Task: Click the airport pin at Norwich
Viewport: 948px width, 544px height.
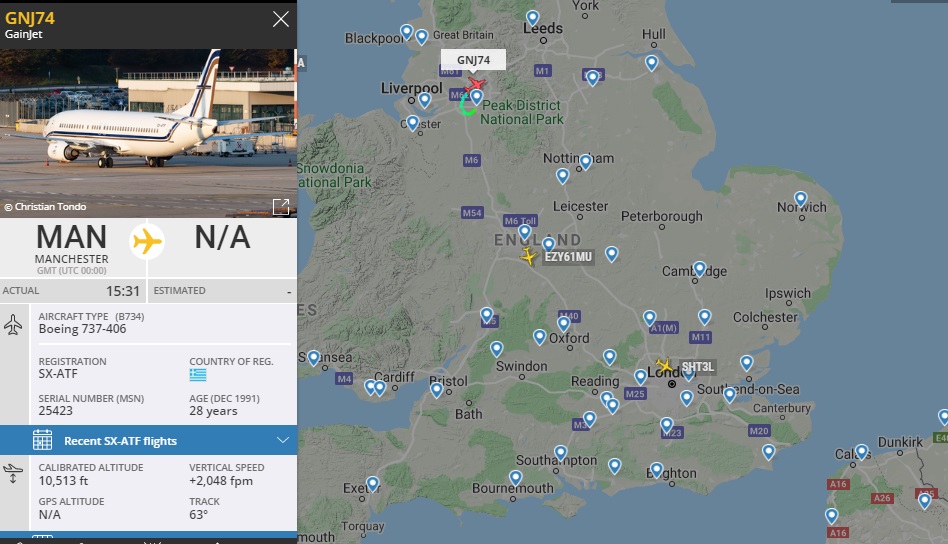Action: [x=801, y=198]
